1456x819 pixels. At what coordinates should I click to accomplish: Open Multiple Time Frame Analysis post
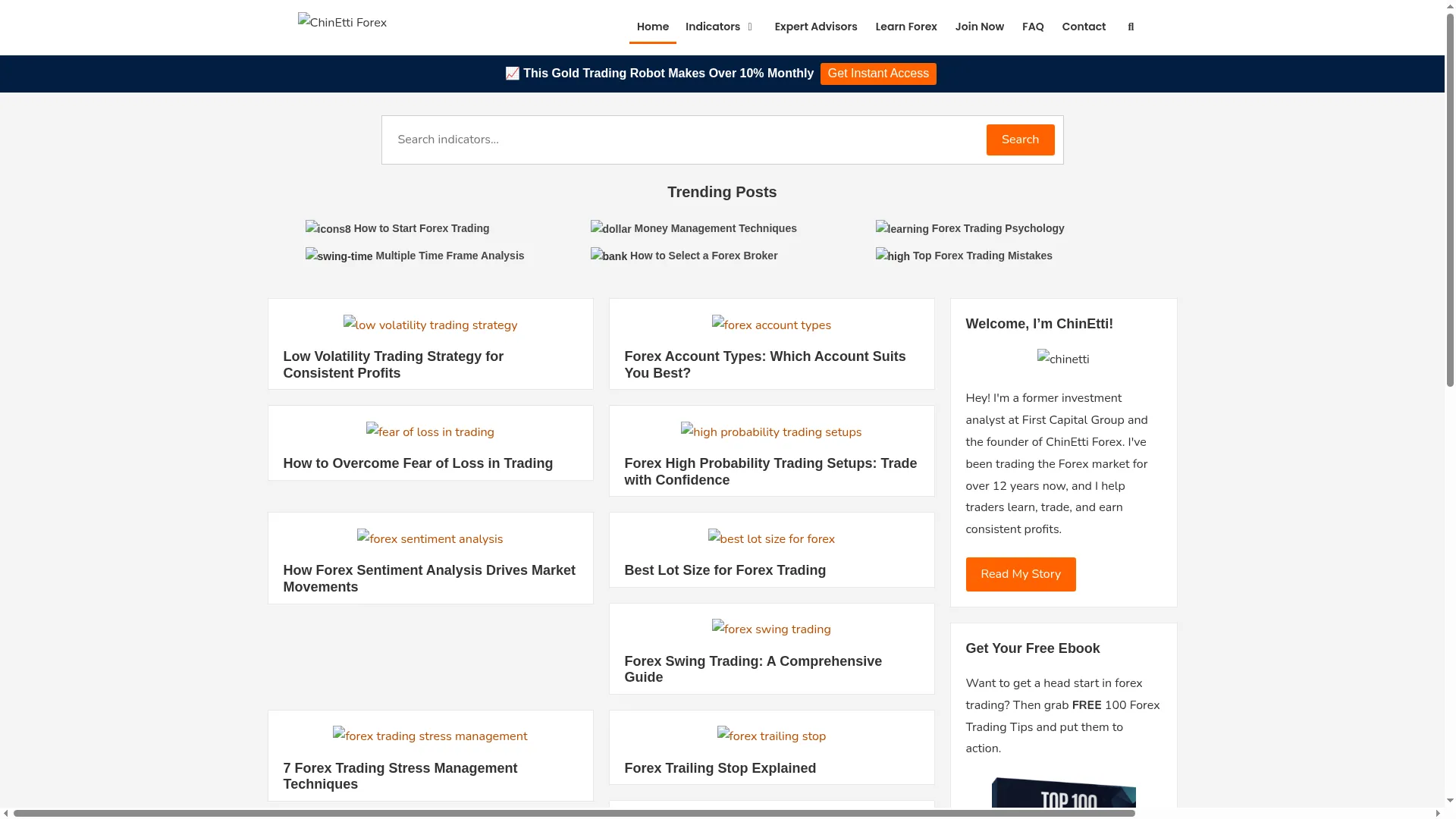point(450,256)
